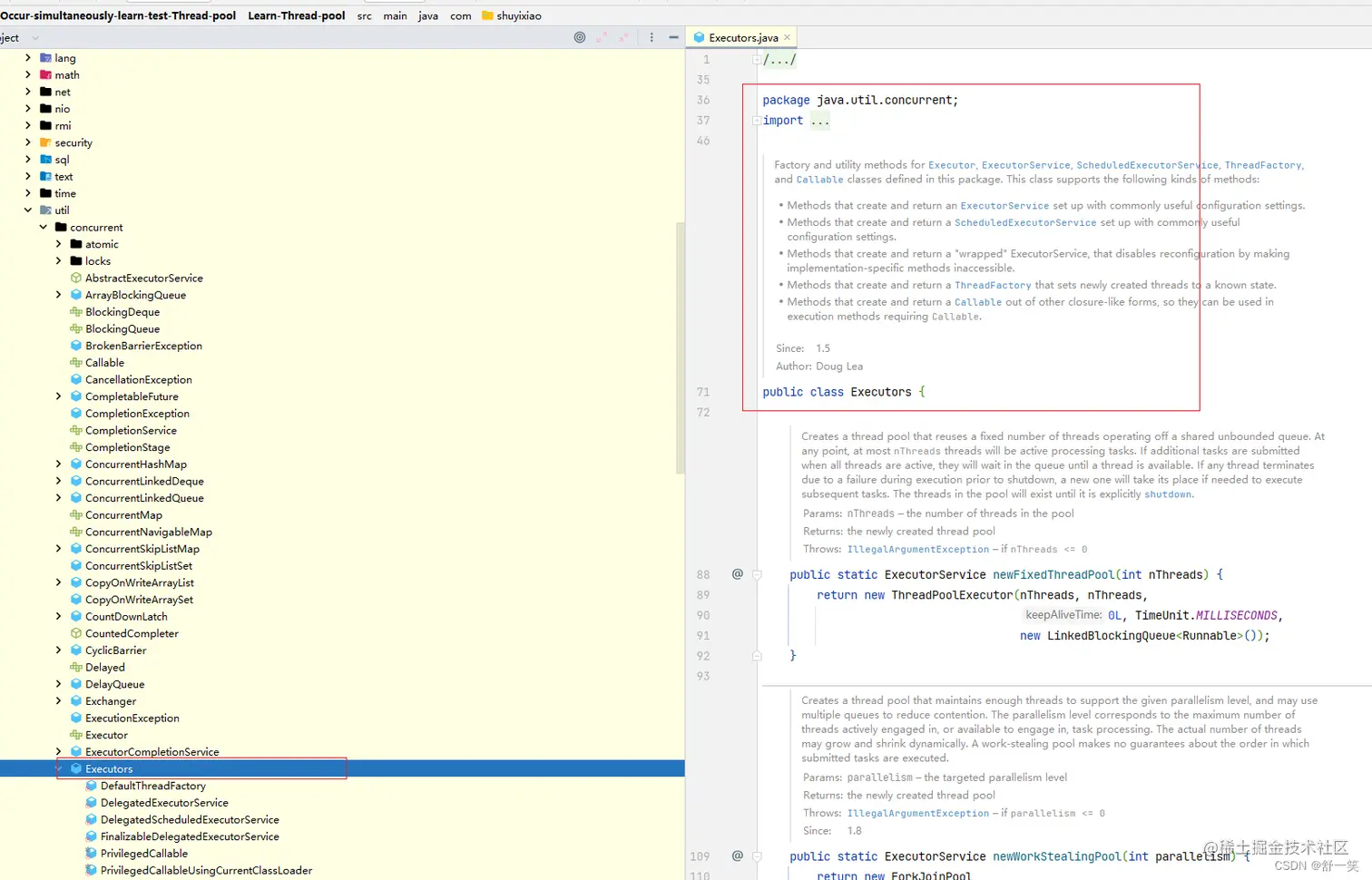
Task: Click ScheduledExecutorService link in bullet list
Action: [1025, 222]
